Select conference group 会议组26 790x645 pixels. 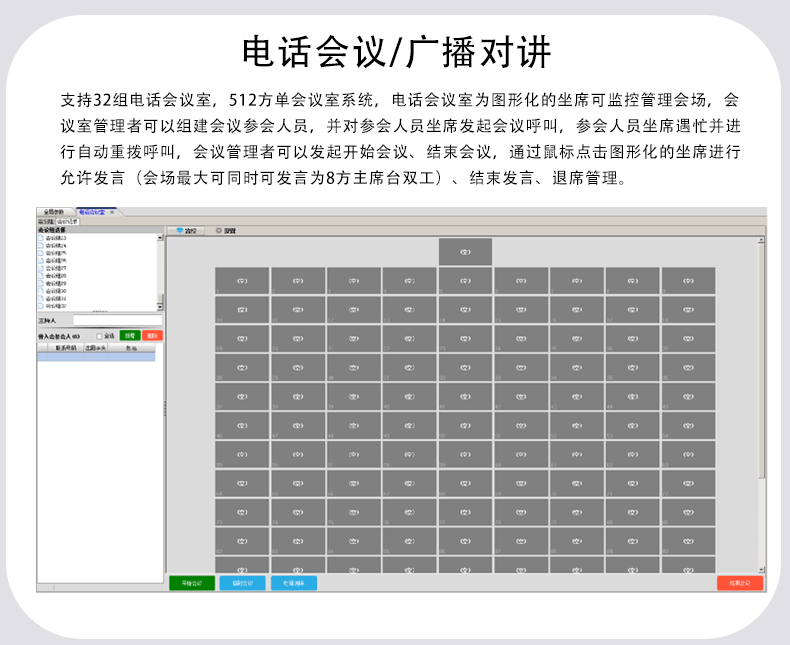[x=52, y=261]
